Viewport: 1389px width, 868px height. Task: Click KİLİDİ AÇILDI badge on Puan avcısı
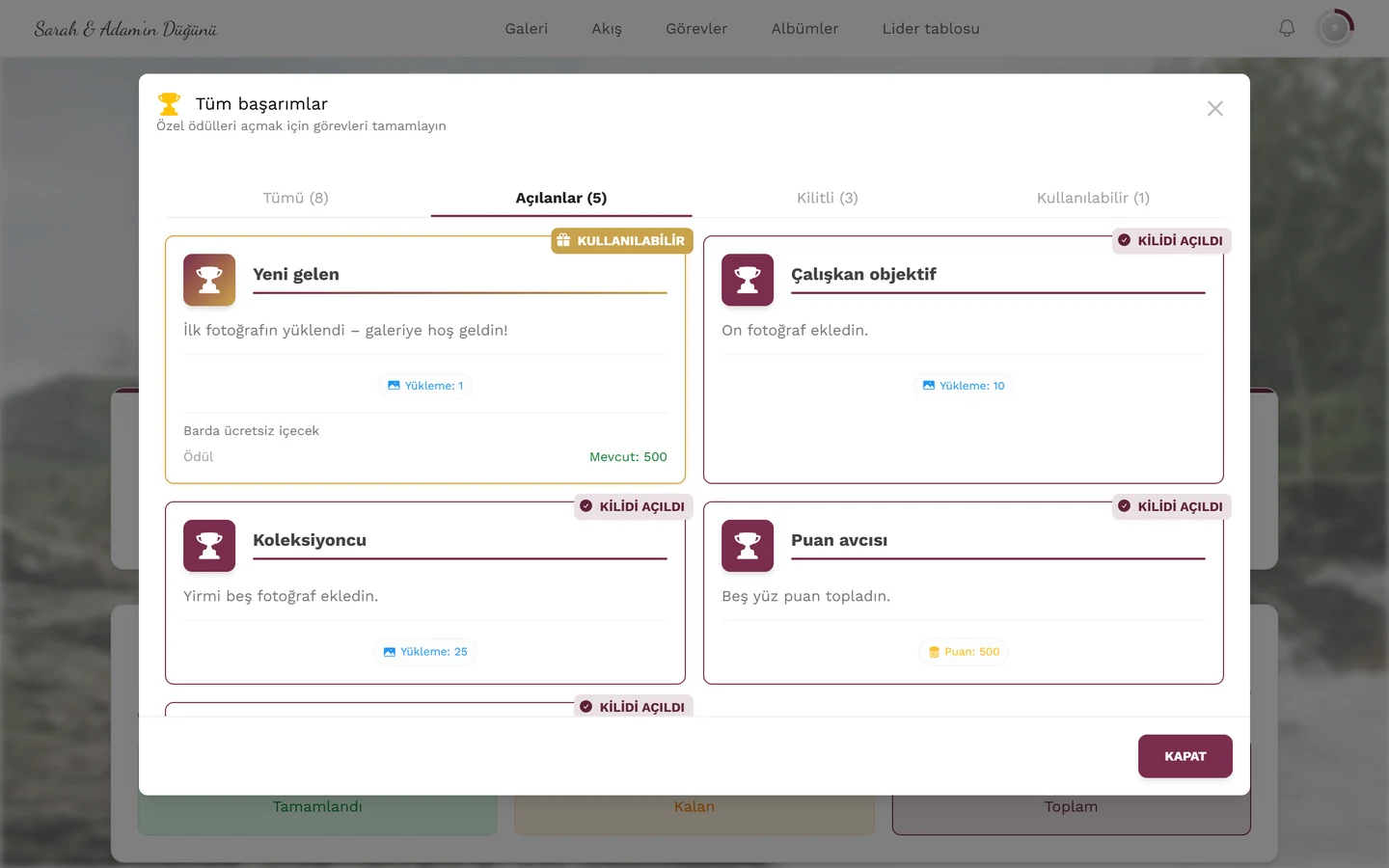click(x=1171, y=506)
